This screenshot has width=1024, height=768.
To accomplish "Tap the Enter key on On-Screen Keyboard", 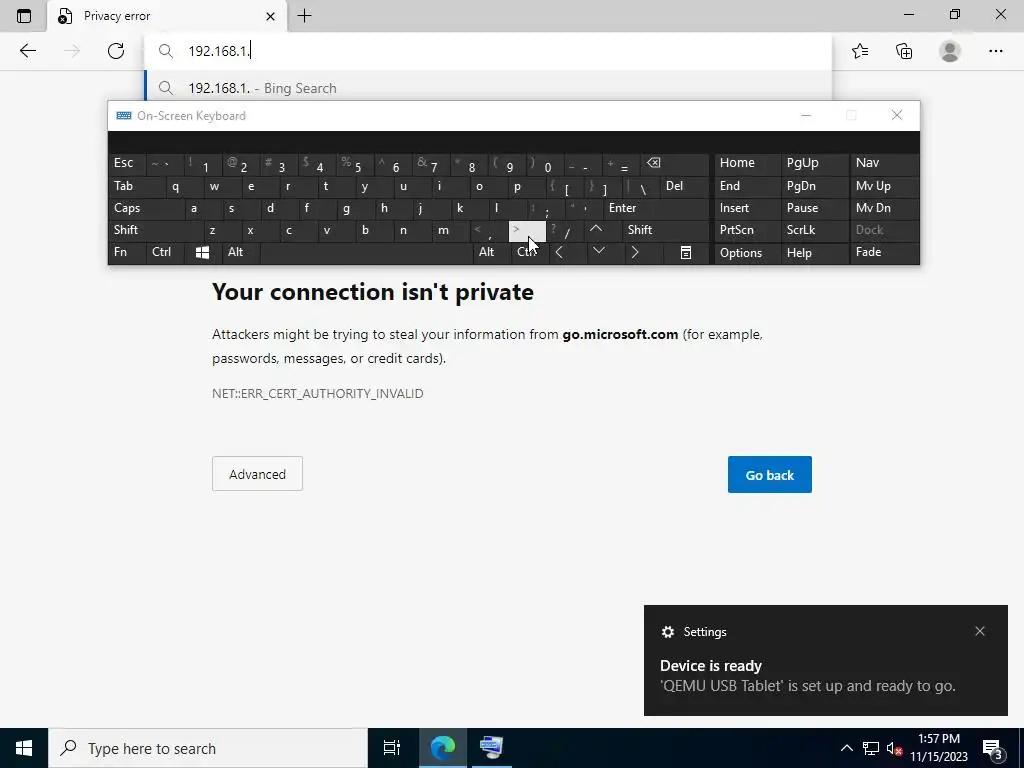I will (x=656, y=209).
